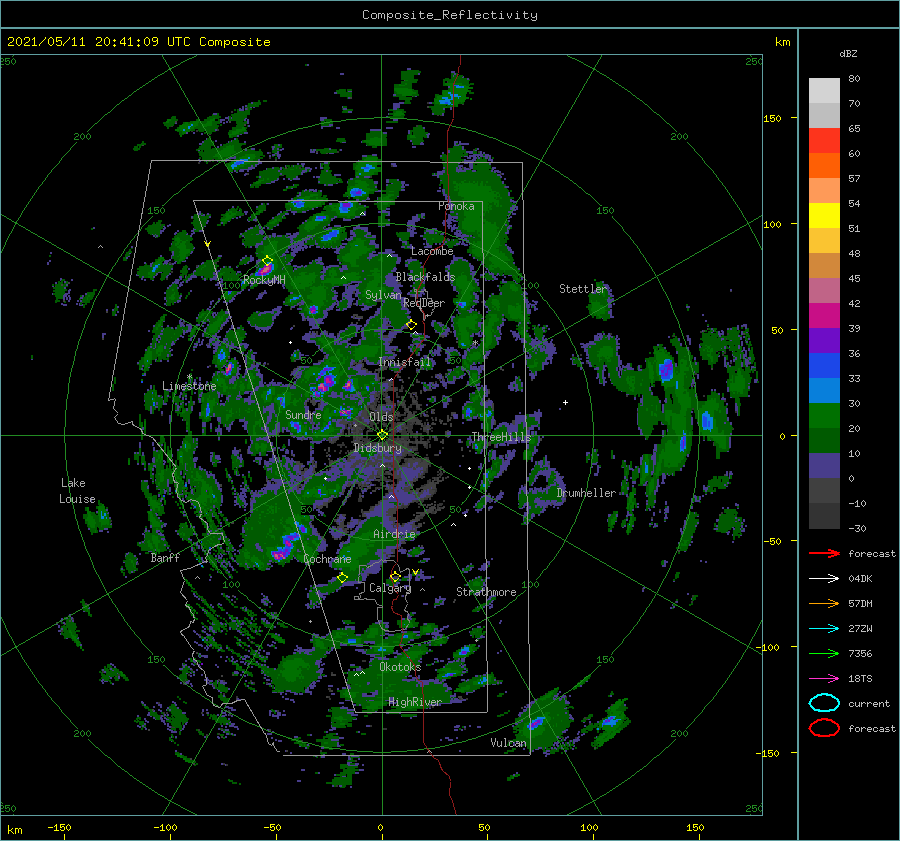Image resolution: width=900 pixels, height=841 pixels.
Task: Select the red swatch between 65 and 60
Action: click(824, 141)
